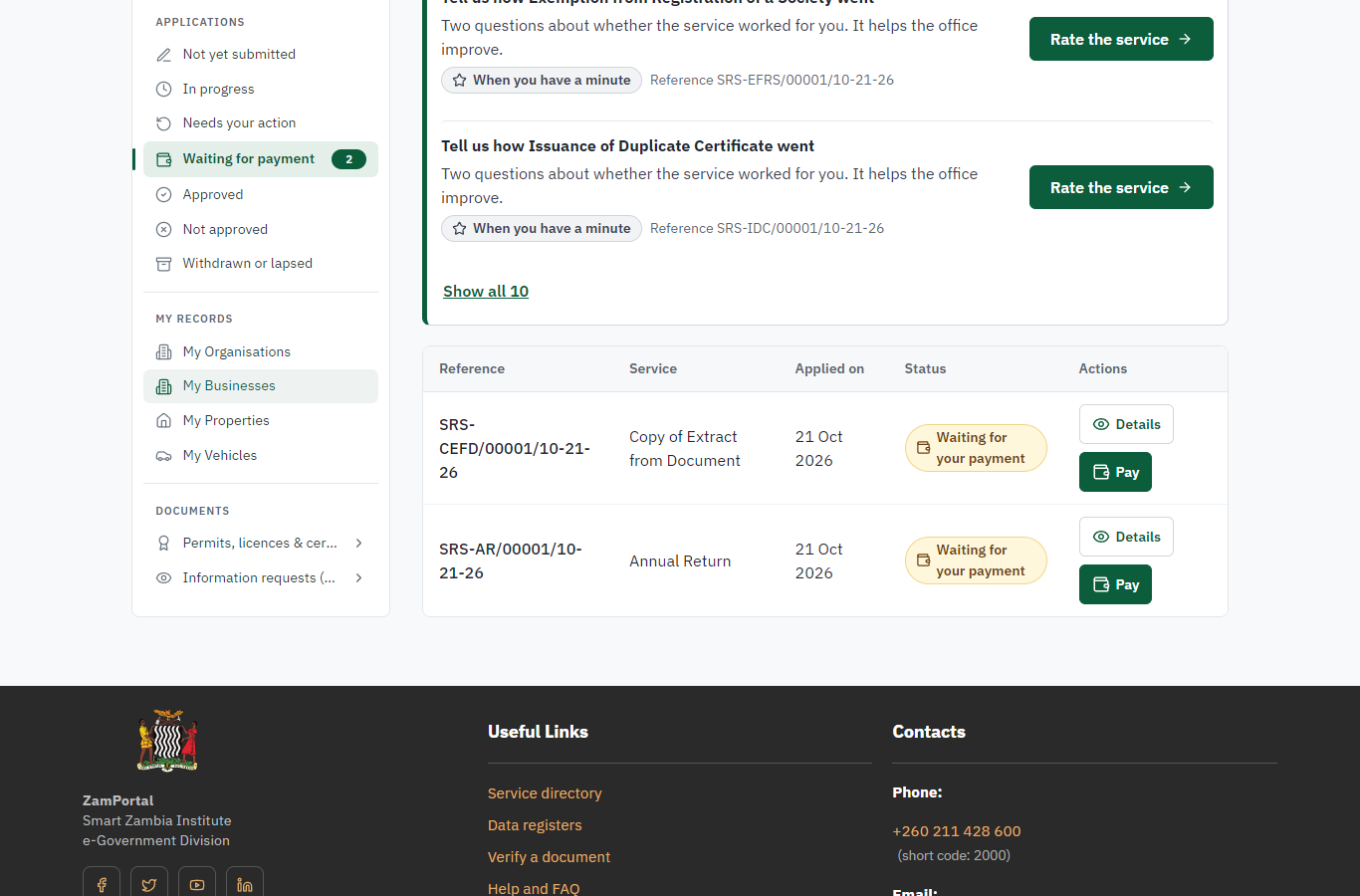Click the eye icon beside Information requests

164,578
